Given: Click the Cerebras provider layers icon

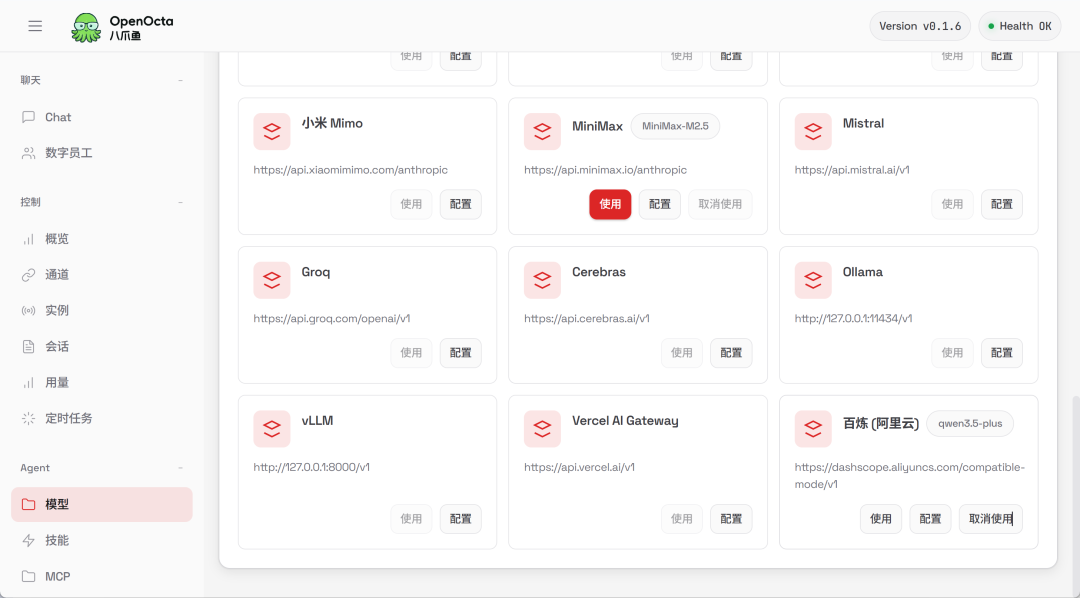Looking at the screenshot, I should (x=543, y=280).
